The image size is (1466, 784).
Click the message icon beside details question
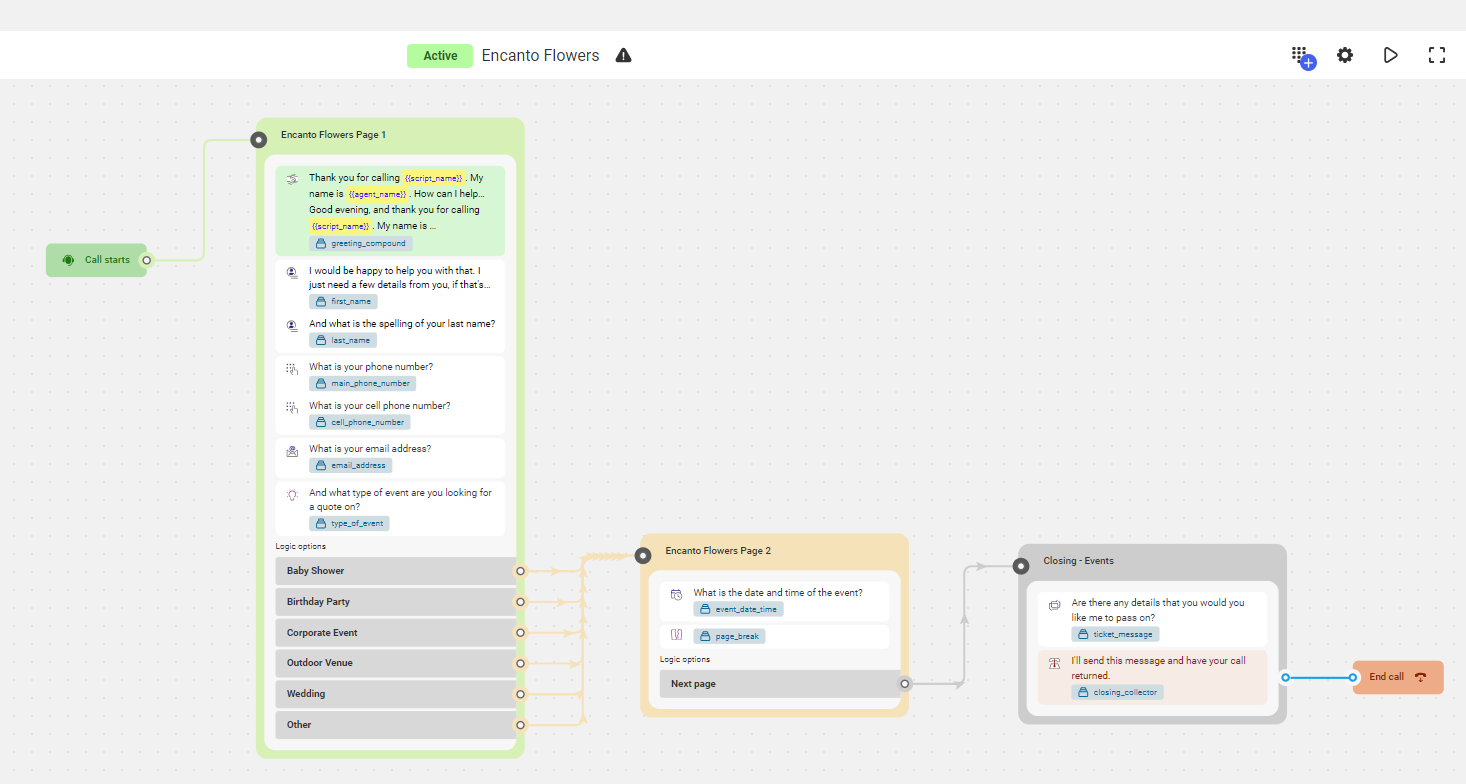coord(1054,605)
